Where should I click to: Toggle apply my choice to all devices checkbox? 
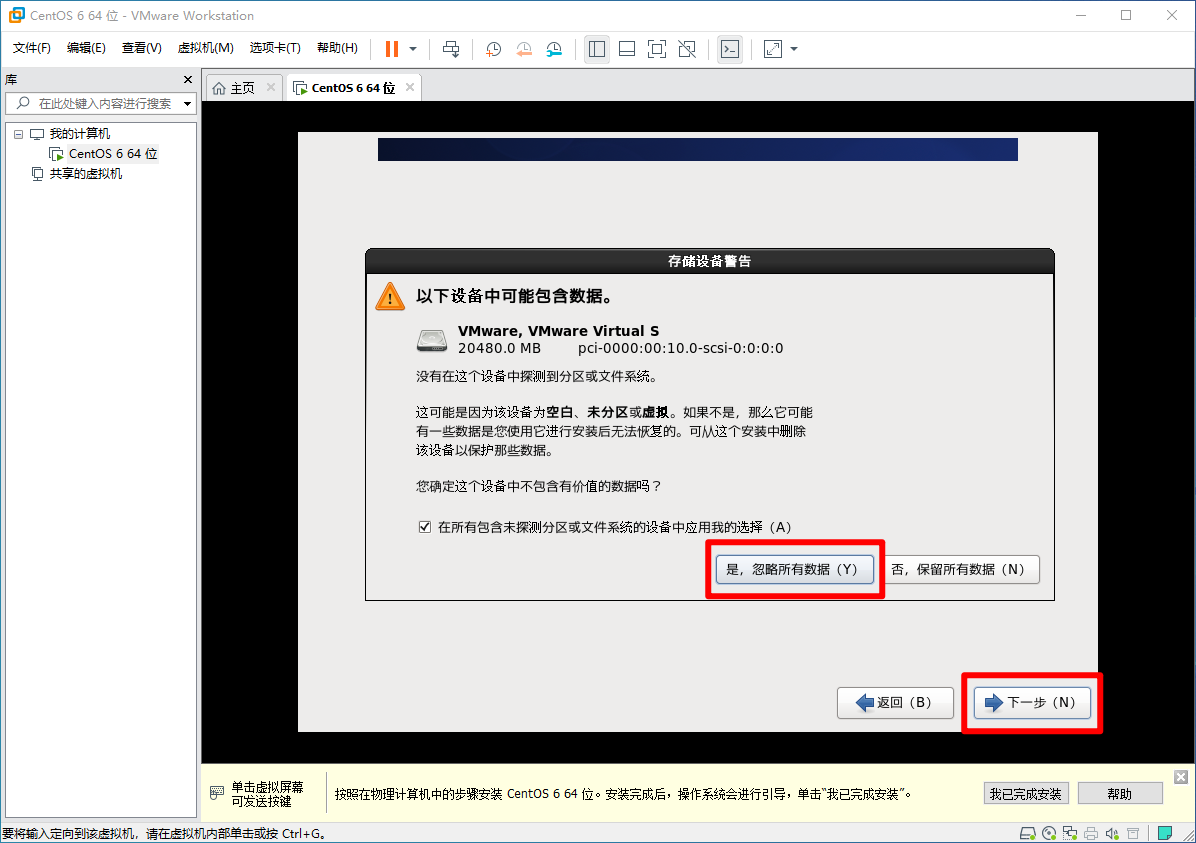pyautogui.click(x=425, y=526)
